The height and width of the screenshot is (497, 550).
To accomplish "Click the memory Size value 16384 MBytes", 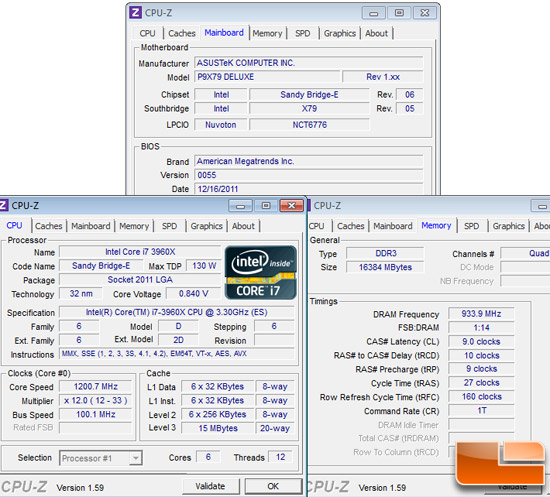I will tap(385, 267).
